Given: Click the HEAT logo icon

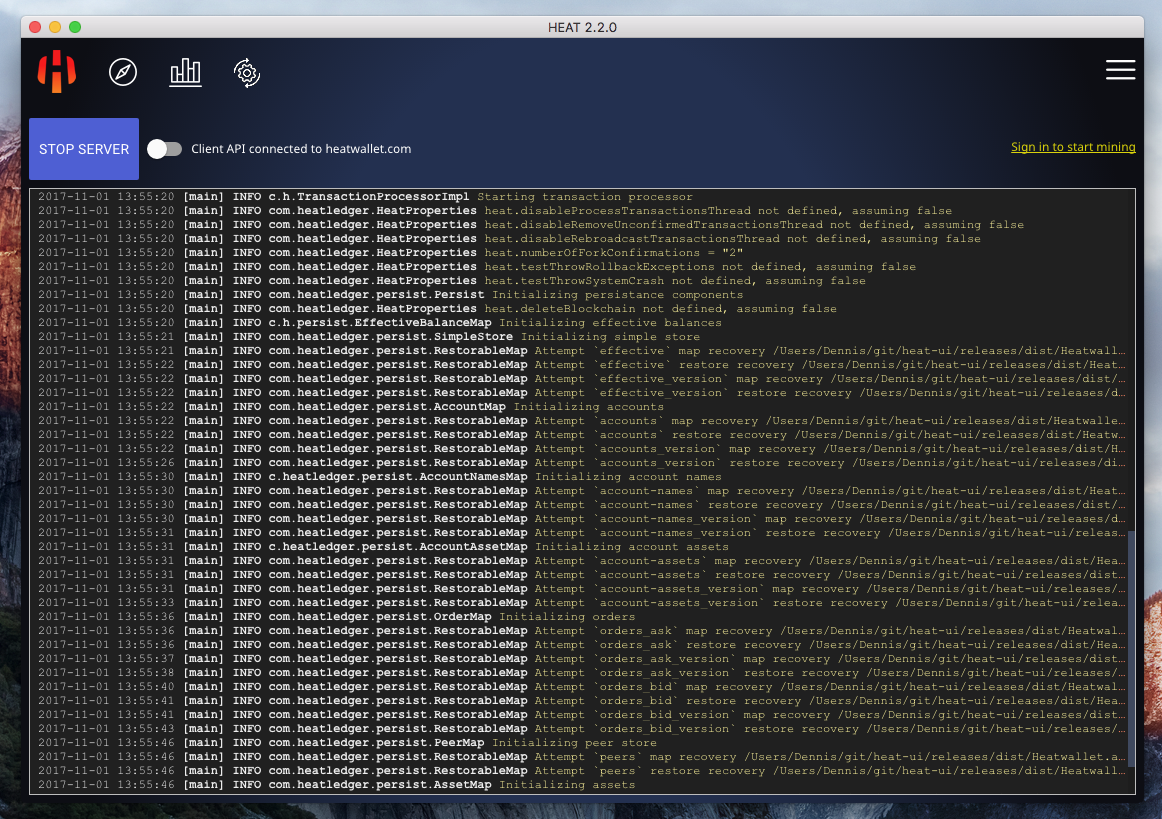Looking at the screenshot, I should pyautogui.click(x=57, y=71).
